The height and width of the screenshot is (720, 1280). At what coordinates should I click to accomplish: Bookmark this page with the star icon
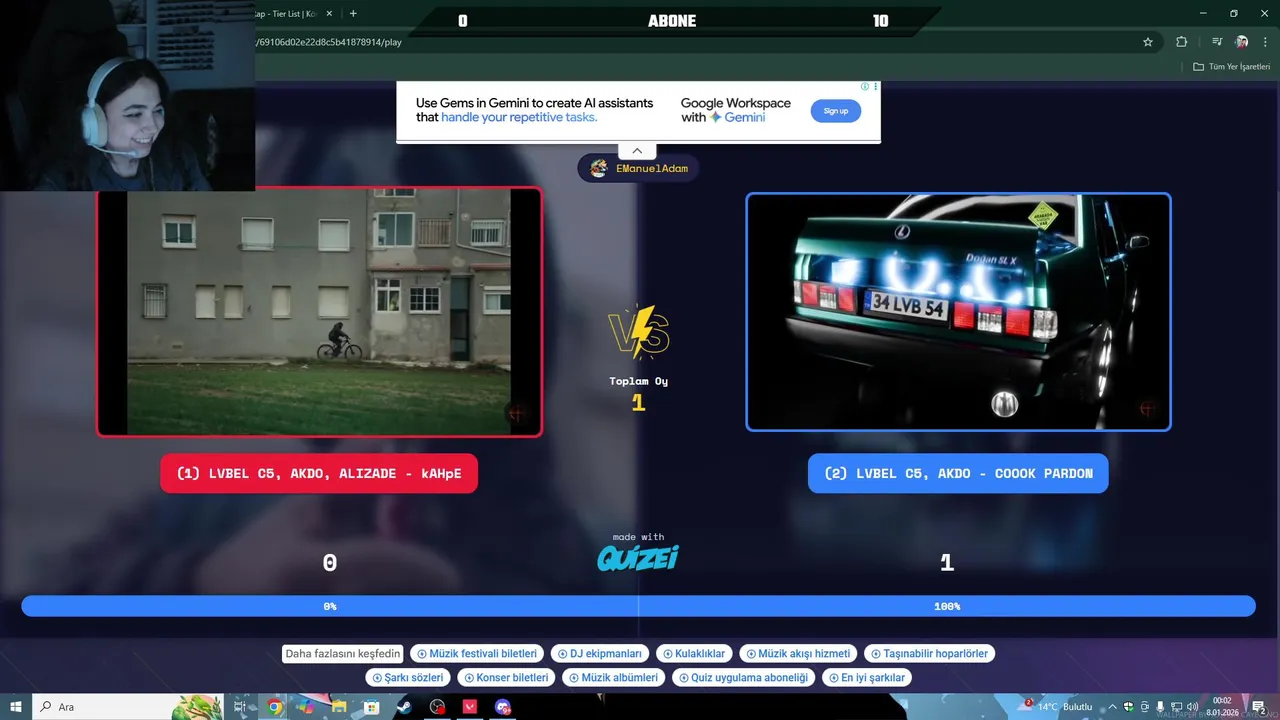click(1148, 42)
